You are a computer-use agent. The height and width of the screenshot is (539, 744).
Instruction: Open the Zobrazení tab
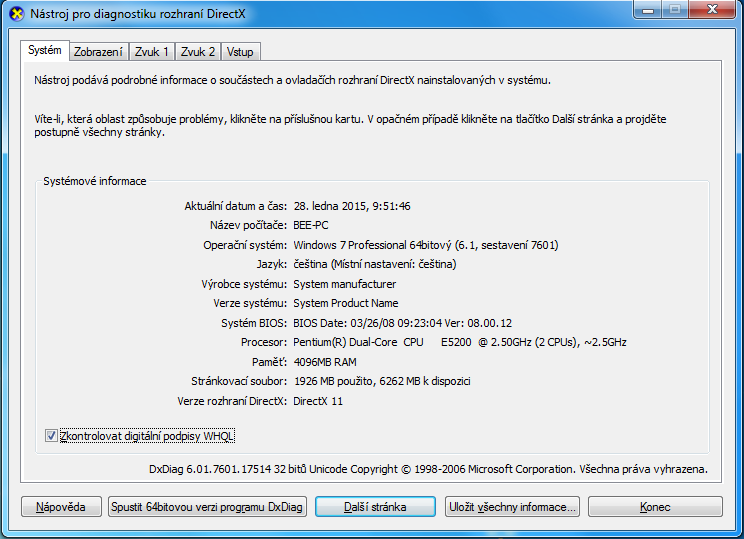[98, 52]
